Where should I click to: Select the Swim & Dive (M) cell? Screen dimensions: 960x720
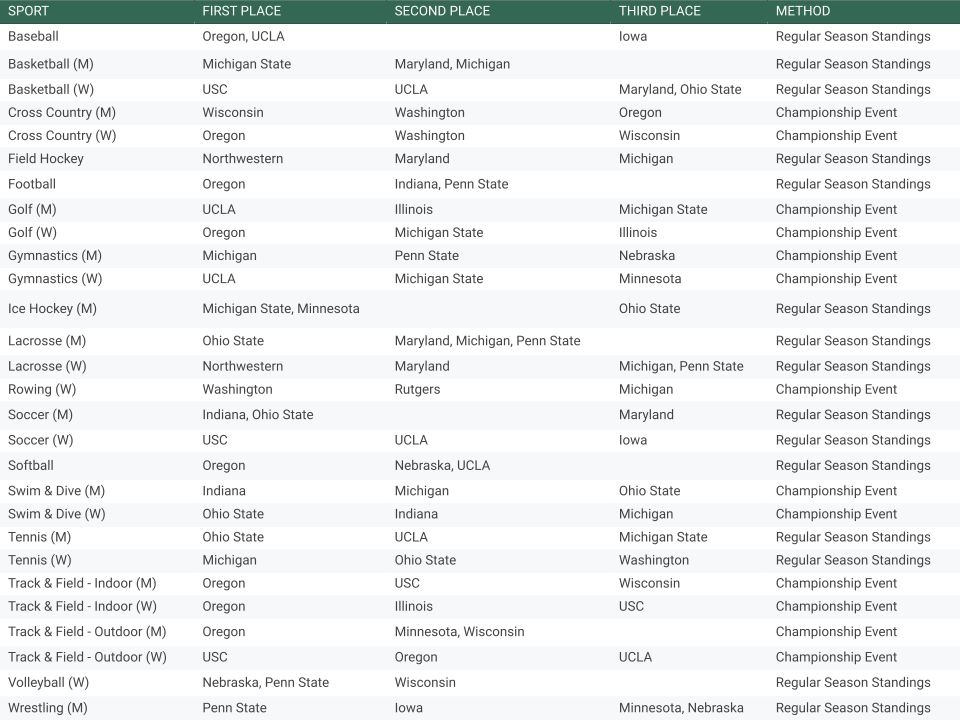pyautogui.click(x=56, y=491)
